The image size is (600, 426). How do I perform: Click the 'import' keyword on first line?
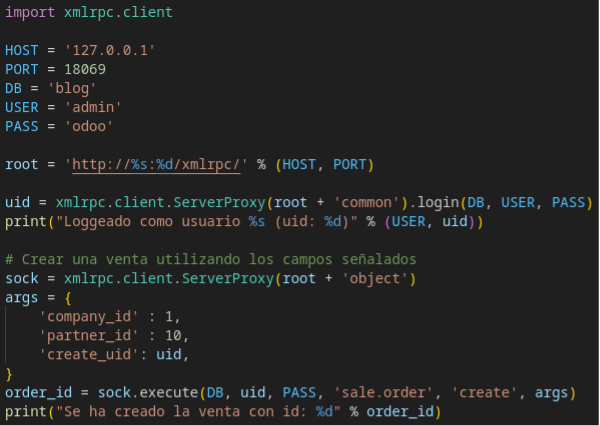coord(30,12)
